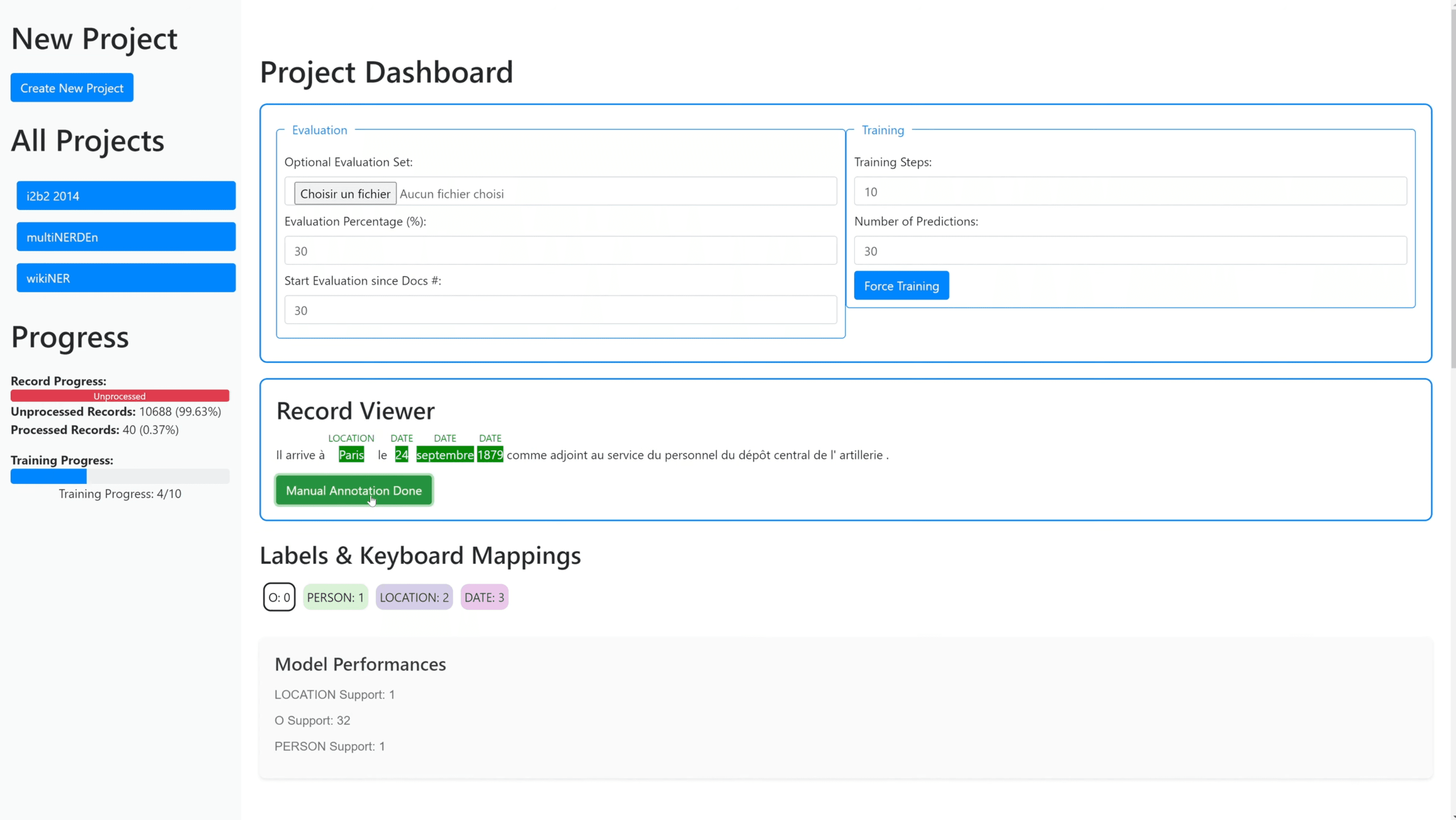The height and width of the screenshot is (820, 1456).
Task: Open the i2b2 2014 project
Action: click(x=126, y=196)
